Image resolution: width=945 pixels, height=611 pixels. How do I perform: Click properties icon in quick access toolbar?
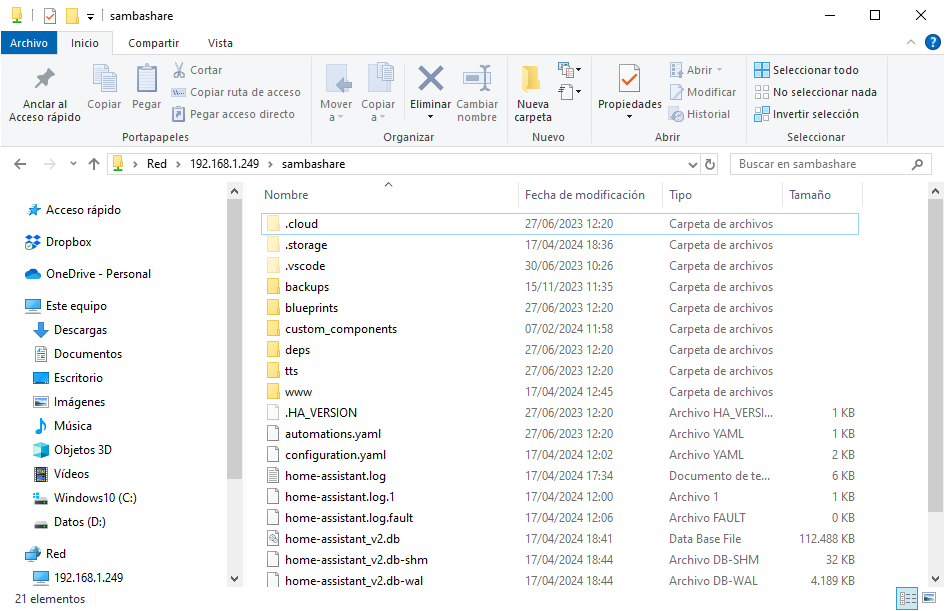[50, 16]
